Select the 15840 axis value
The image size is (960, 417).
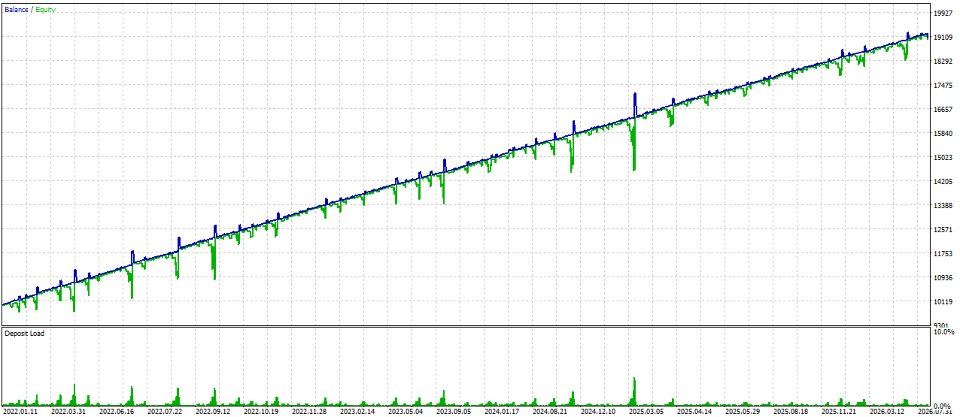[942, 133]
